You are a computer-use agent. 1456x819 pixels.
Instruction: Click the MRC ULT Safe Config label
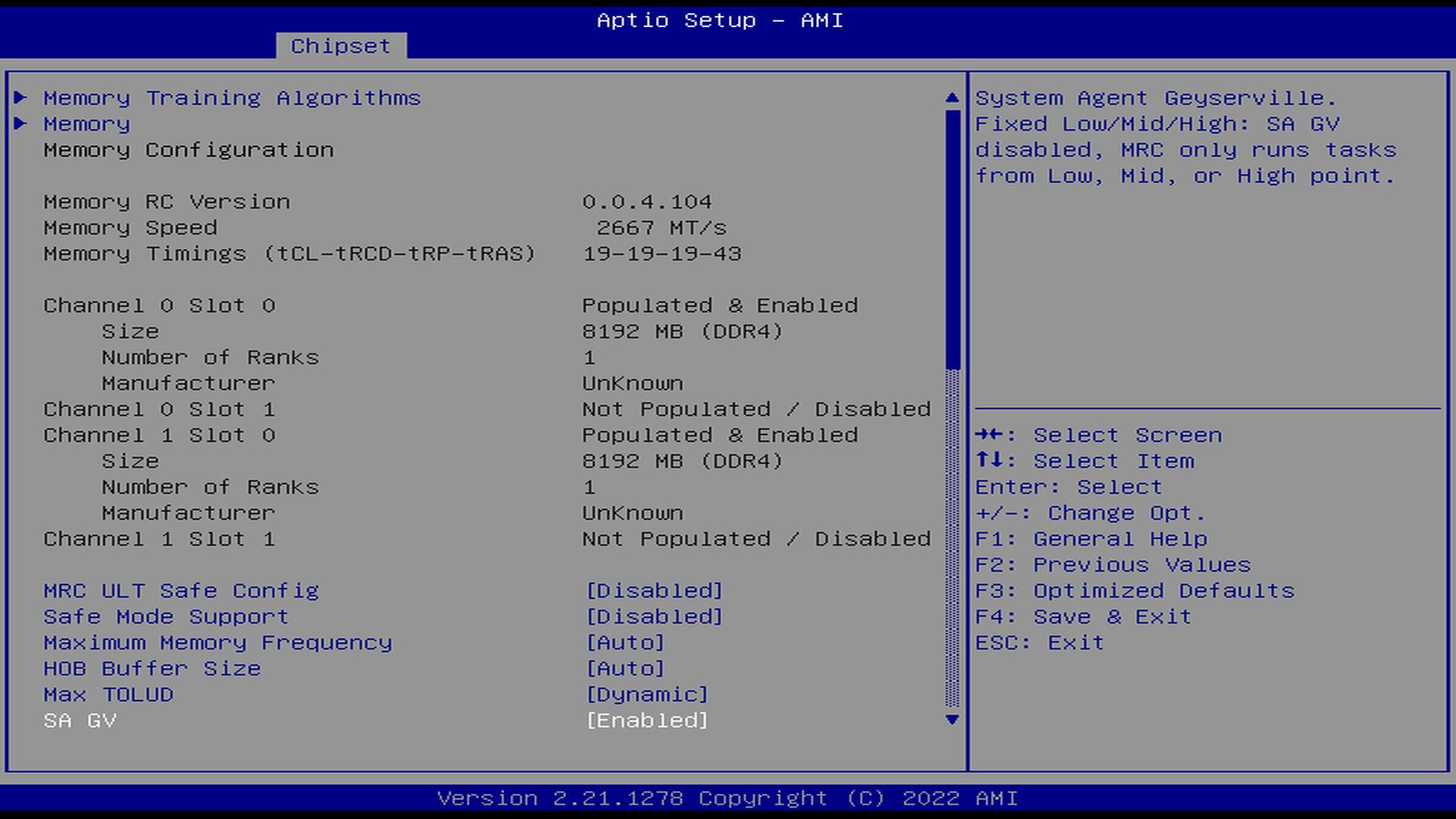[180, 591]
